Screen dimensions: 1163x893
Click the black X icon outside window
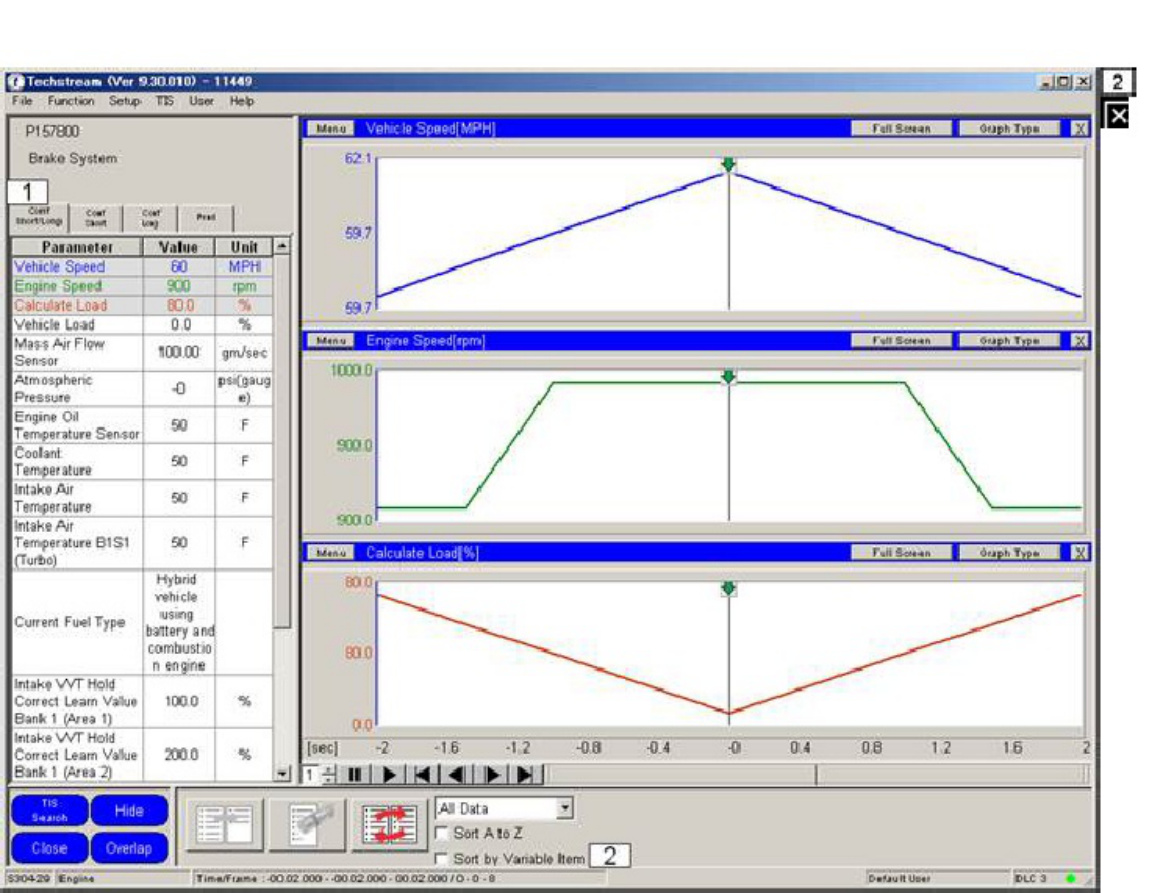tap(1117, 116)
